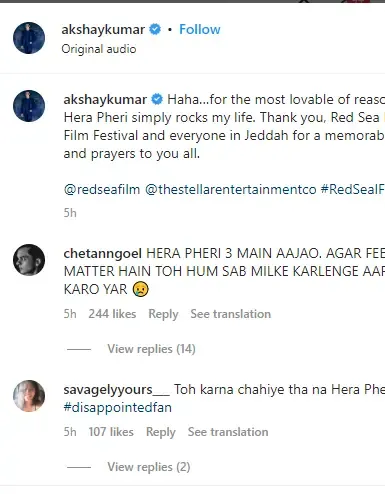Screen dimensions: 385x494
Task: Open akshaykumar avatar beside the caption
Action: (x=29, y=106)
